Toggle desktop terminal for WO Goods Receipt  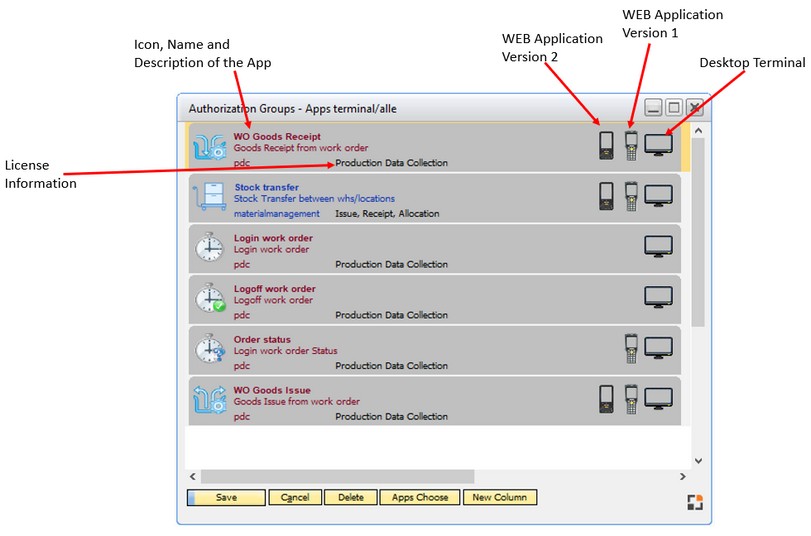click(x=658, y=145)
